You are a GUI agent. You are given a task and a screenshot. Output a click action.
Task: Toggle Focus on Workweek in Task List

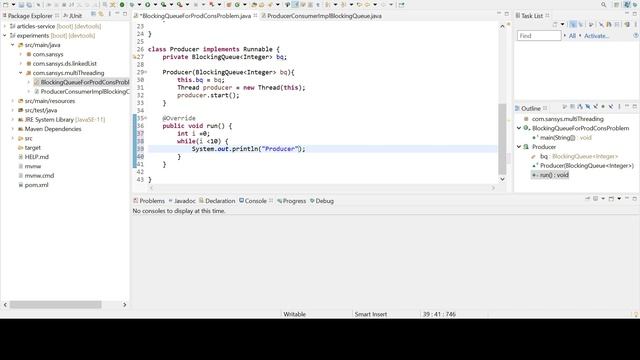coord(591,24)
